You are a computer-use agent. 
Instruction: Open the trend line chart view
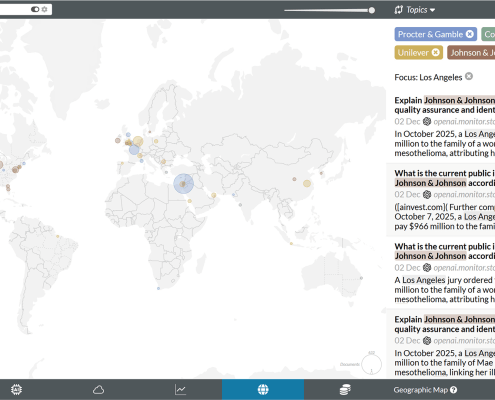180,389
